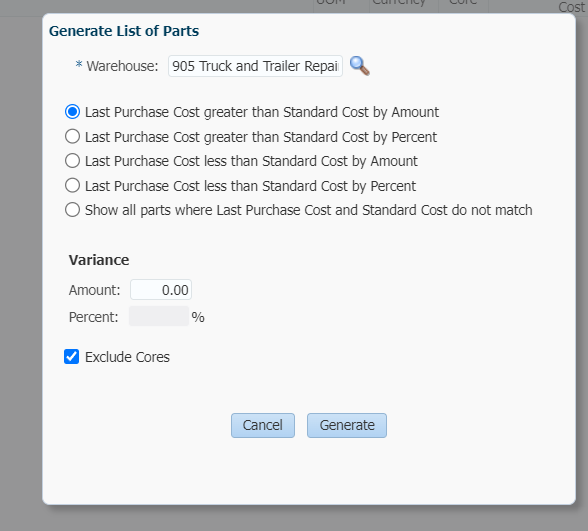Select Last Purchase Cost greater by Amount radio

pos(72,112)
